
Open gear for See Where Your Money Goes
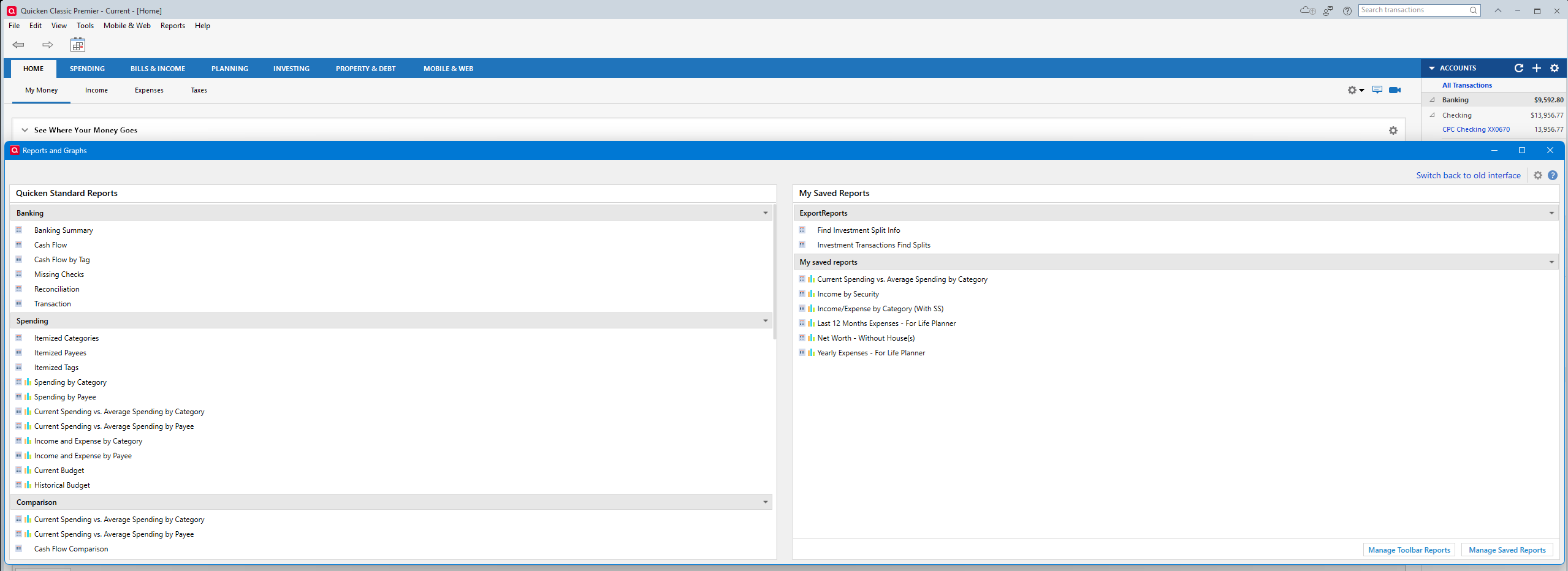tap(1393, 130)
